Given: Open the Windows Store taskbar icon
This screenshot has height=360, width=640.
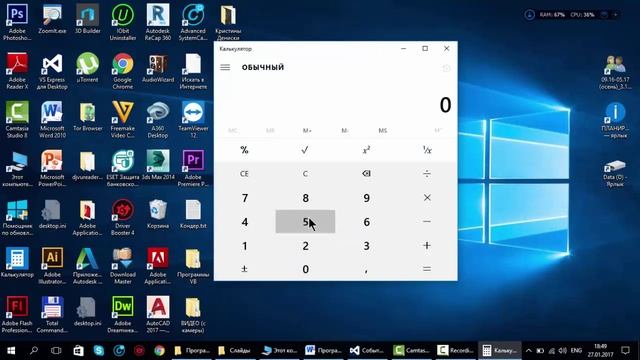Looking at the screenshot, I should tap(78, 351).
